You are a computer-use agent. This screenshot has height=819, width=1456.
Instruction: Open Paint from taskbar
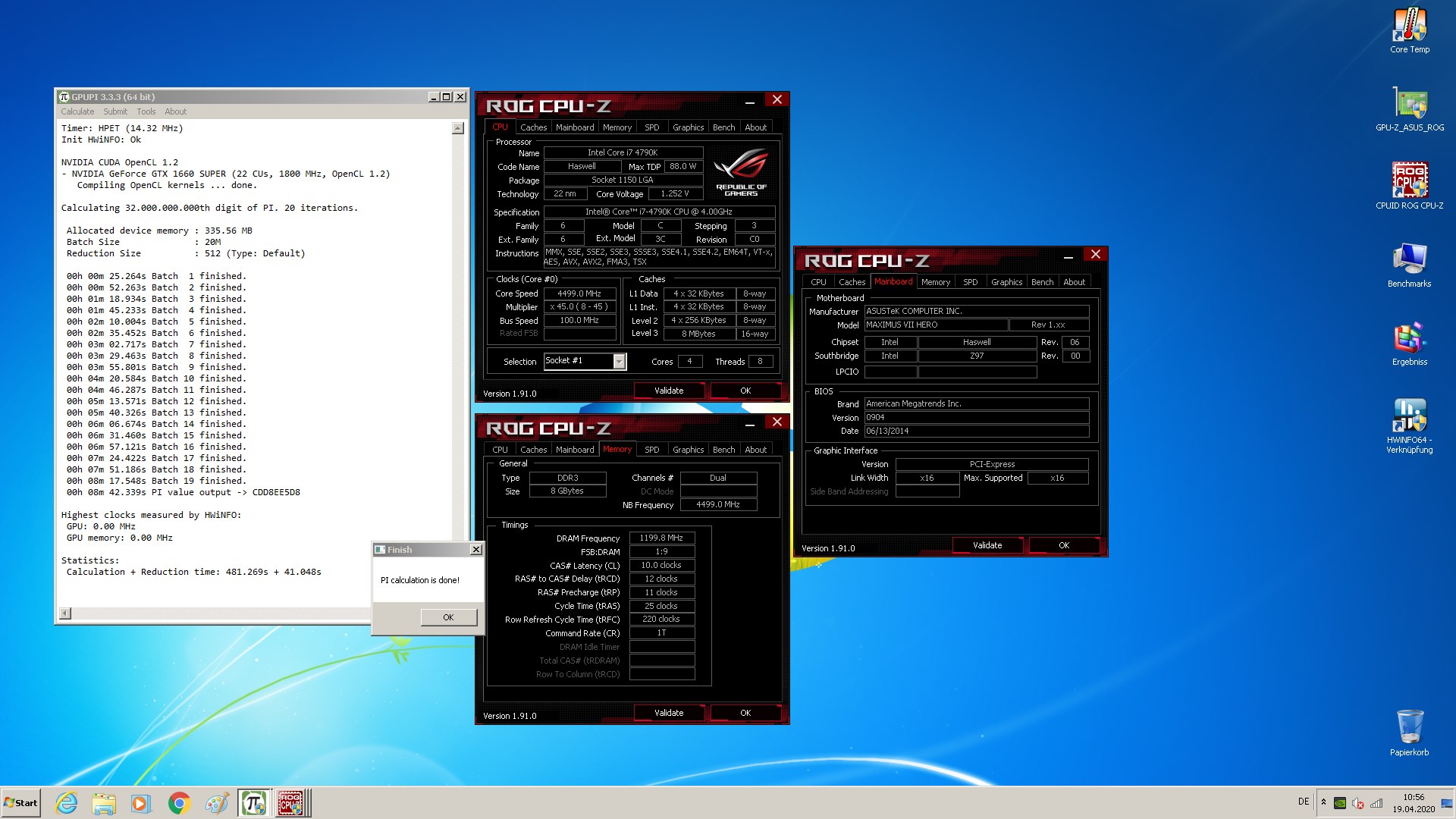(x=217, y=803)
